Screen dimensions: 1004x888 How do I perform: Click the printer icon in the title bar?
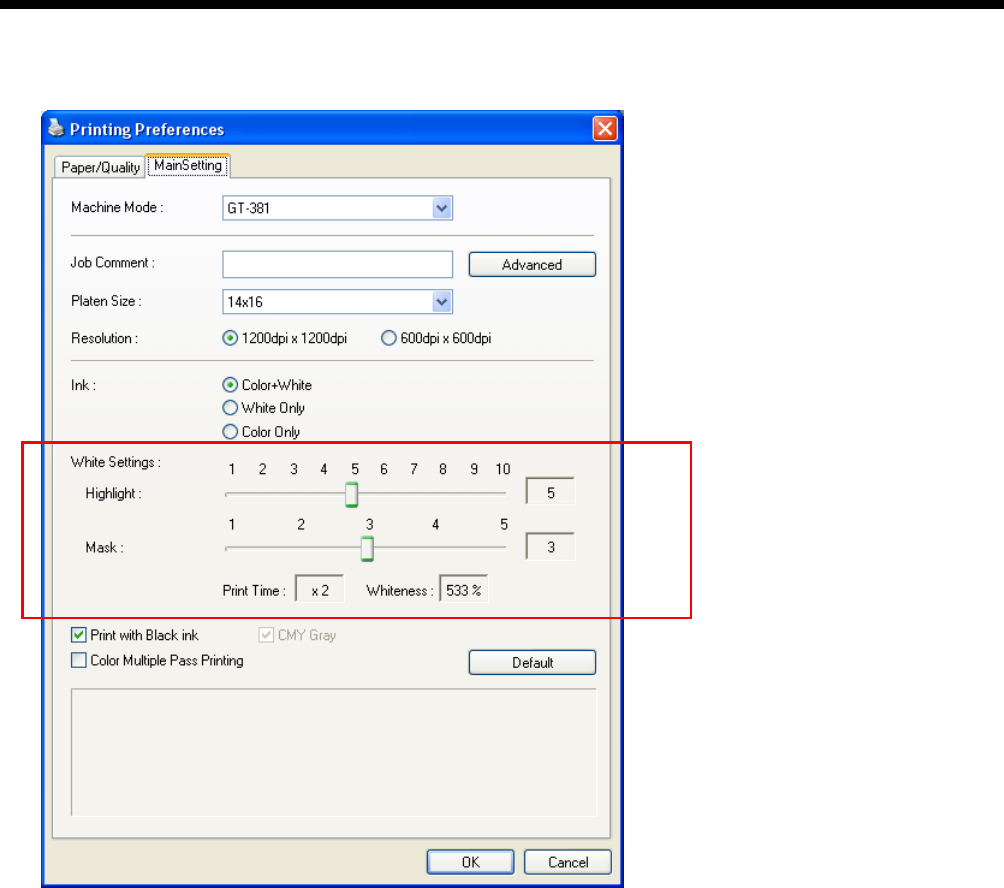pyautogui.click(x=56, y=128)
